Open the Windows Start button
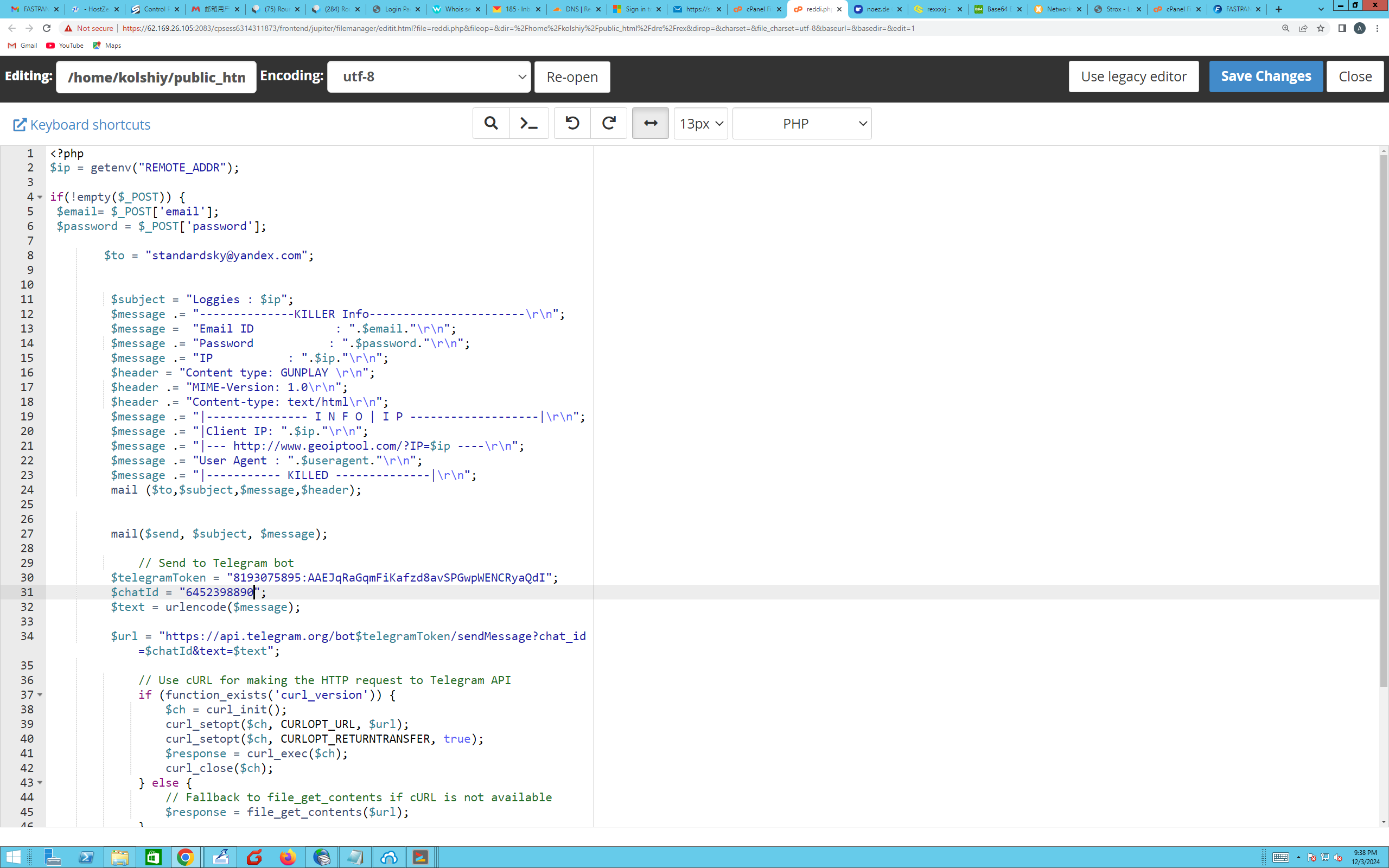The height and width of the screenshot is (868, 1389). 12,857
